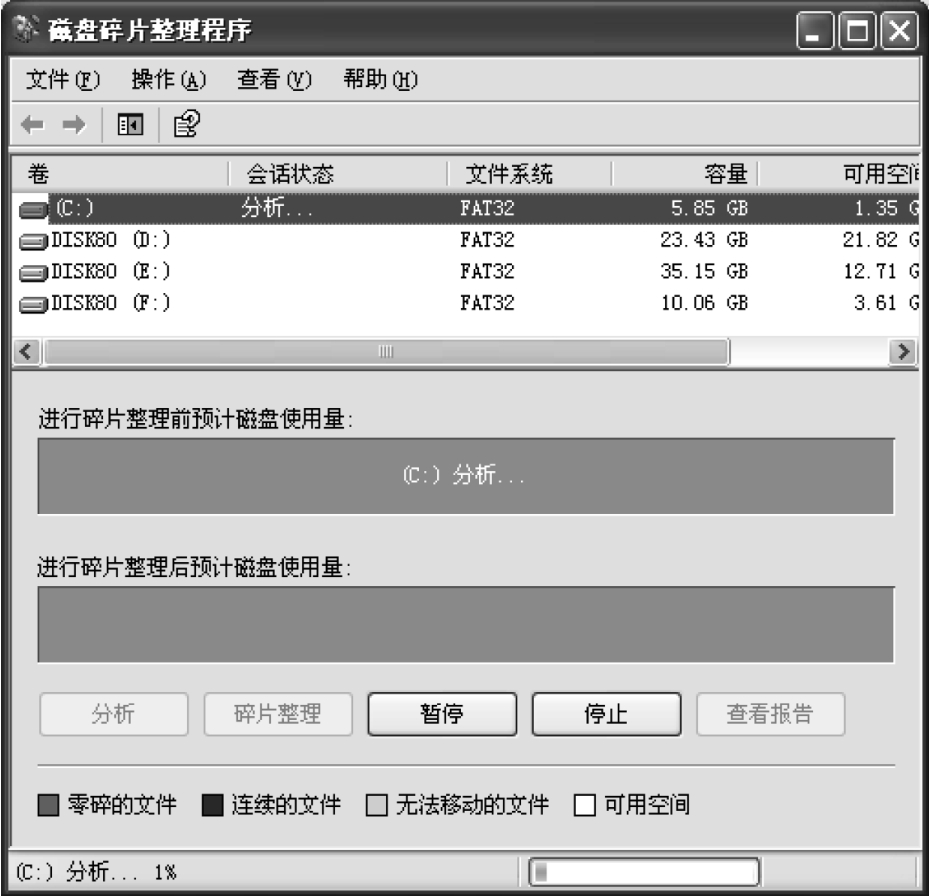Sort by the 会话状态 column header
This screenshot has height=896, width=929.
coord(338,174)
